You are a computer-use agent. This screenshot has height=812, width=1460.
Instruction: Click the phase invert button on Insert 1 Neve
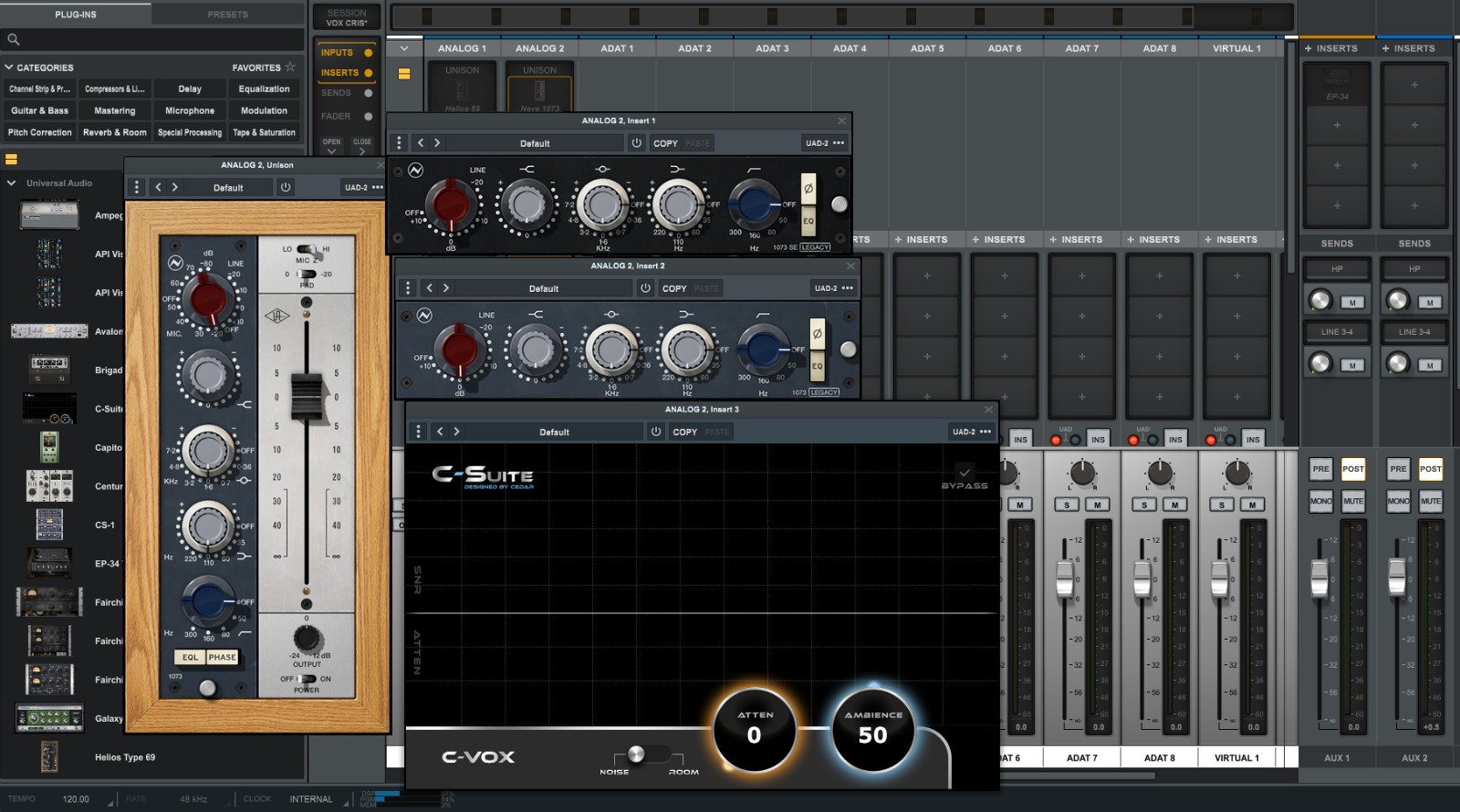[x=808, y=189]
